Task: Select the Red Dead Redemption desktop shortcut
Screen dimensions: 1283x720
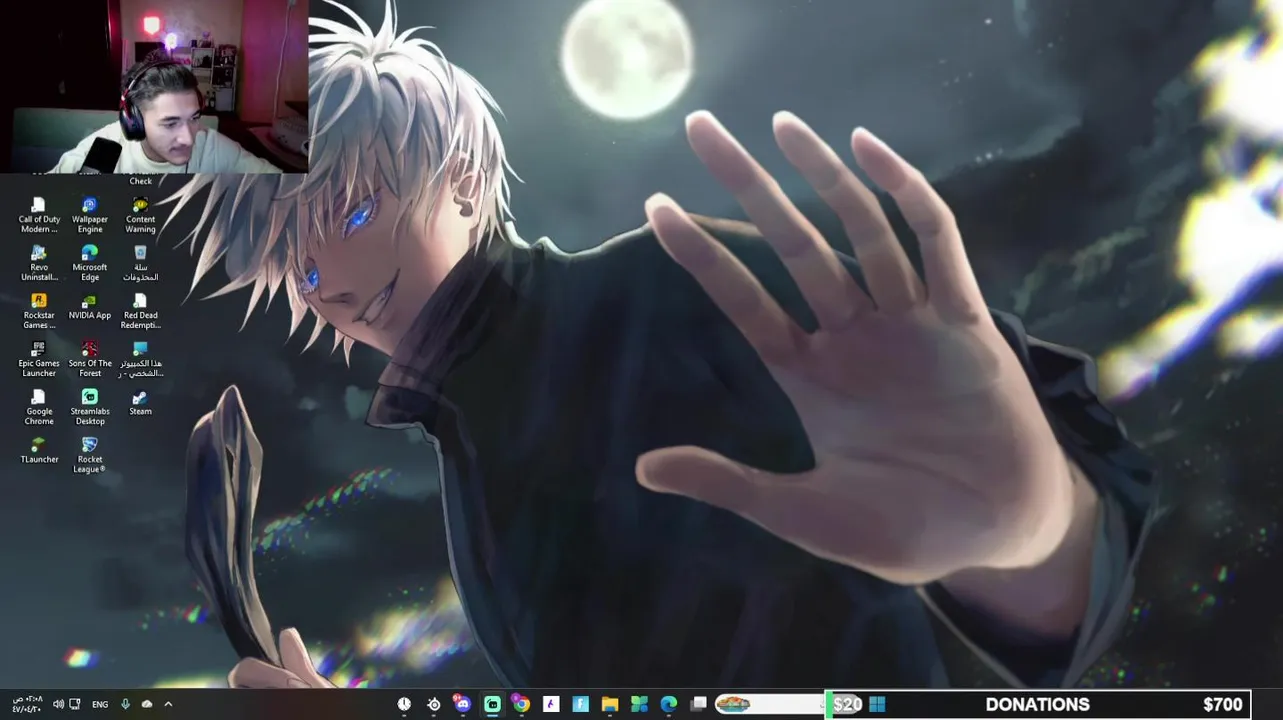Action: (x=140, y=311)
